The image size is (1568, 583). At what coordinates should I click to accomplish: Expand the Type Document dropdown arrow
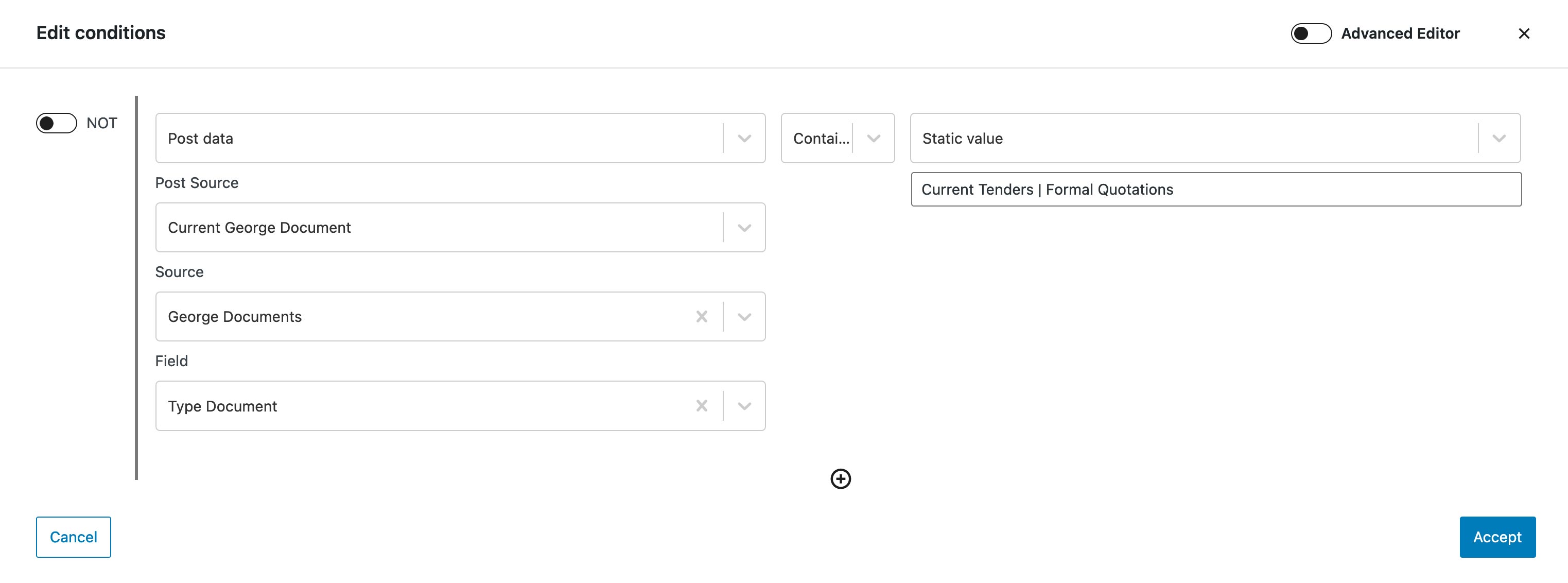744,406
